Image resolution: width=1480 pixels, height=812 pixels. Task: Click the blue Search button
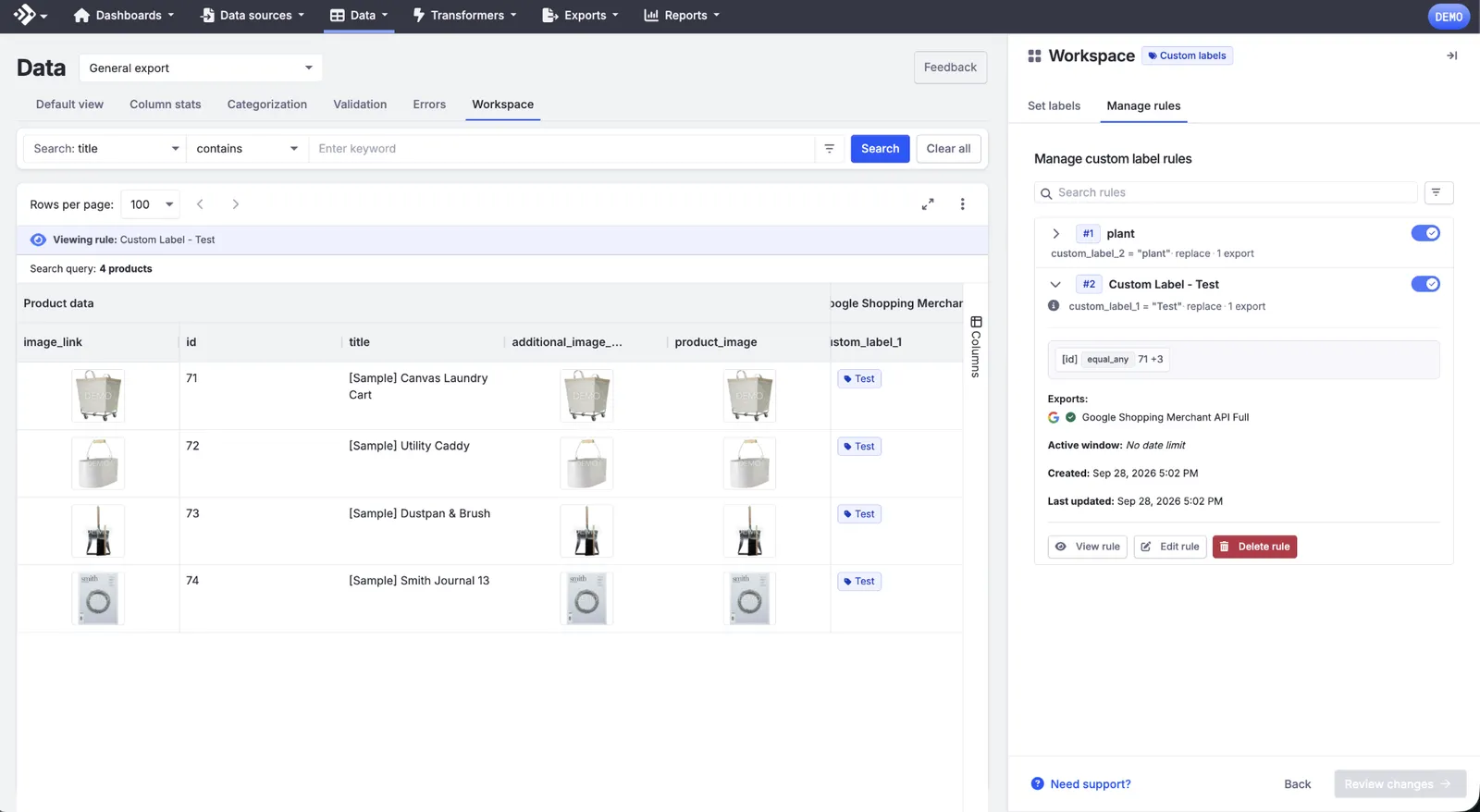(x=880, y=149)
